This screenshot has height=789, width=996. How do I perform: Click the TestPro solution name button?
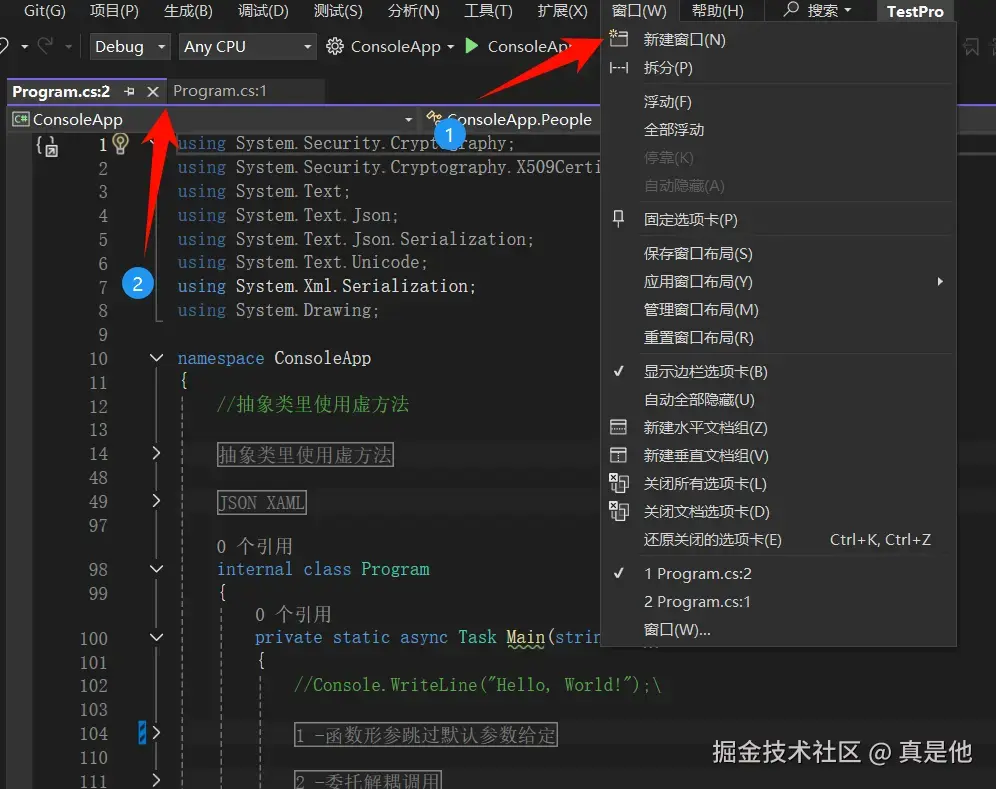(x=915, y=11)
